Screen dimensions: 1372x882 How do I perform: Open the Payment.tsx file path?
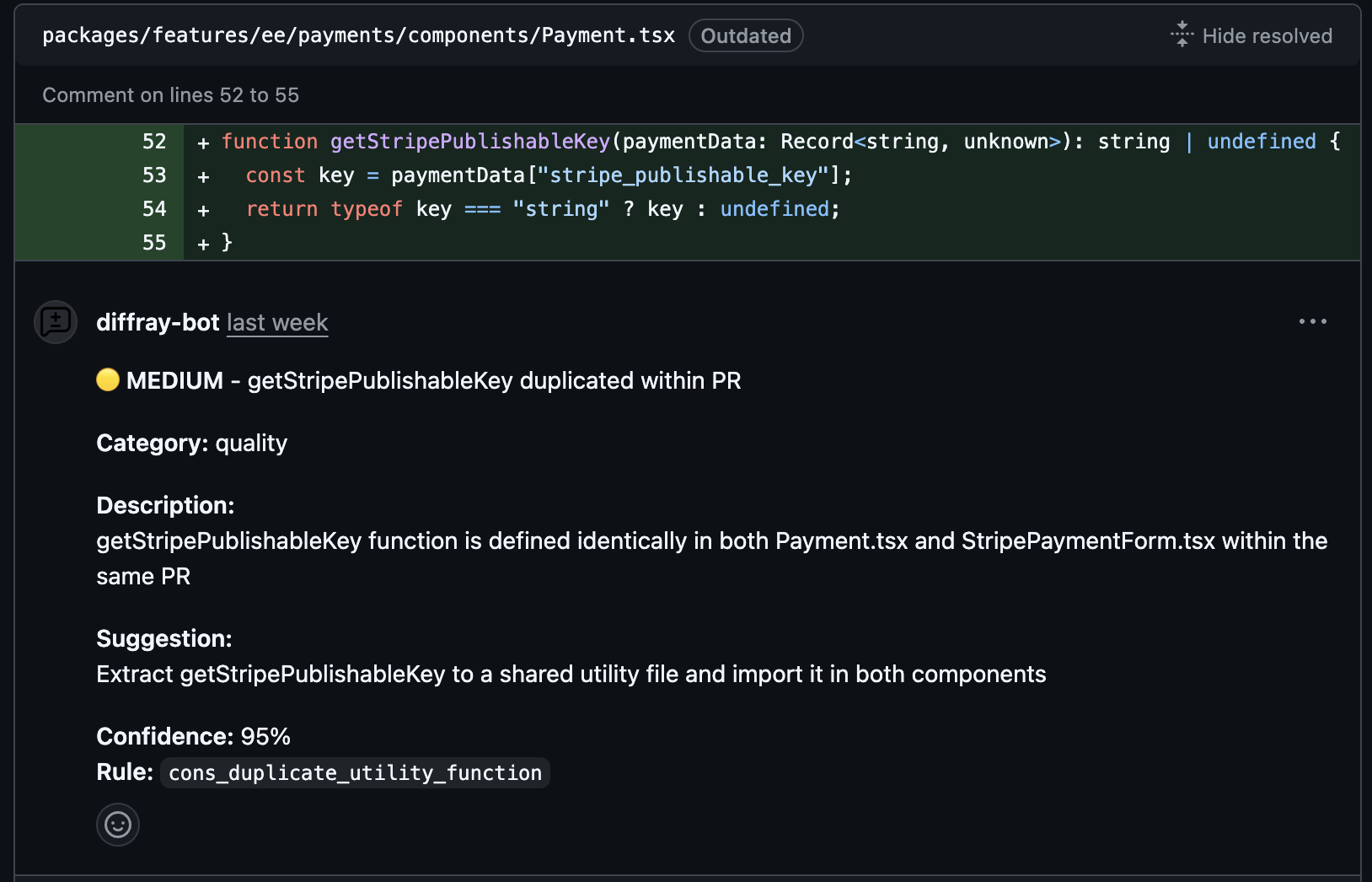pos(358,35)
